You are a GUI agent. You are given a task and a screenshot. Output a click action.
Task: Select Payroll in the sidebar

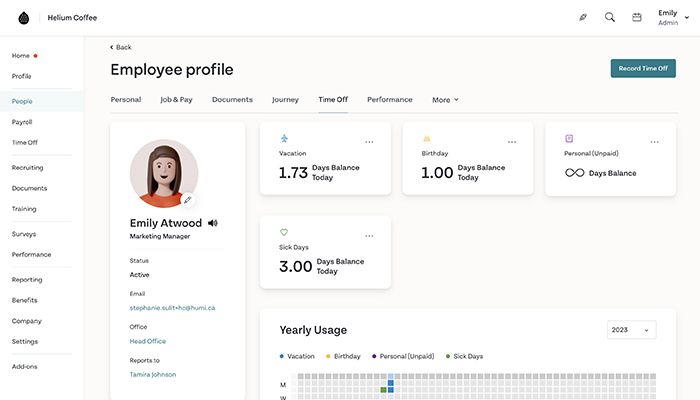point(22,122)
